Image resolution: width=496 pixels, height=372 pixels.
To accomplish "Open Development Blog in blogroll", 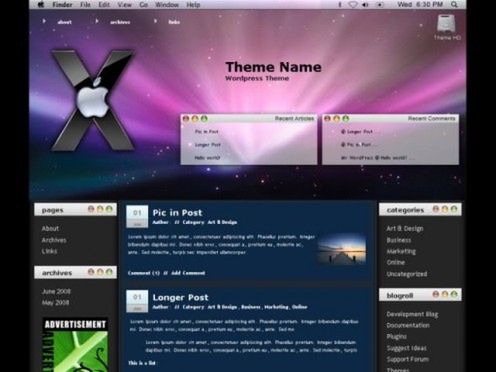I will 412,314.
